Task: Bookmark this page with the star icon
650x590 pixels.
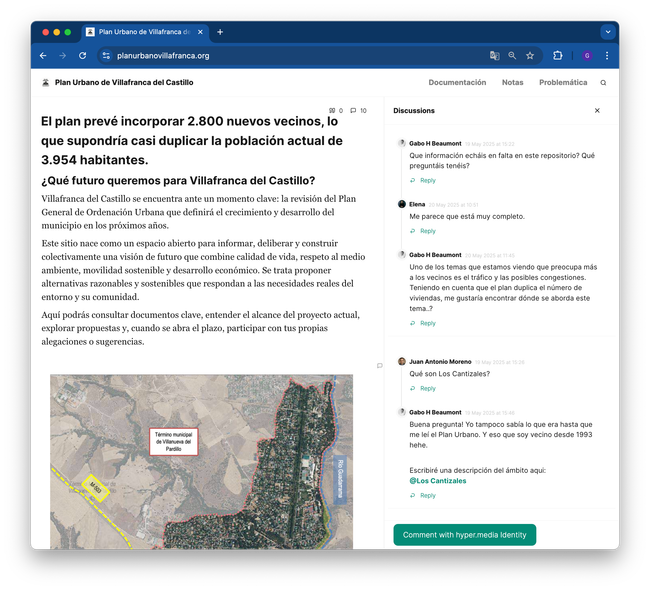Action: click(530, 56)
